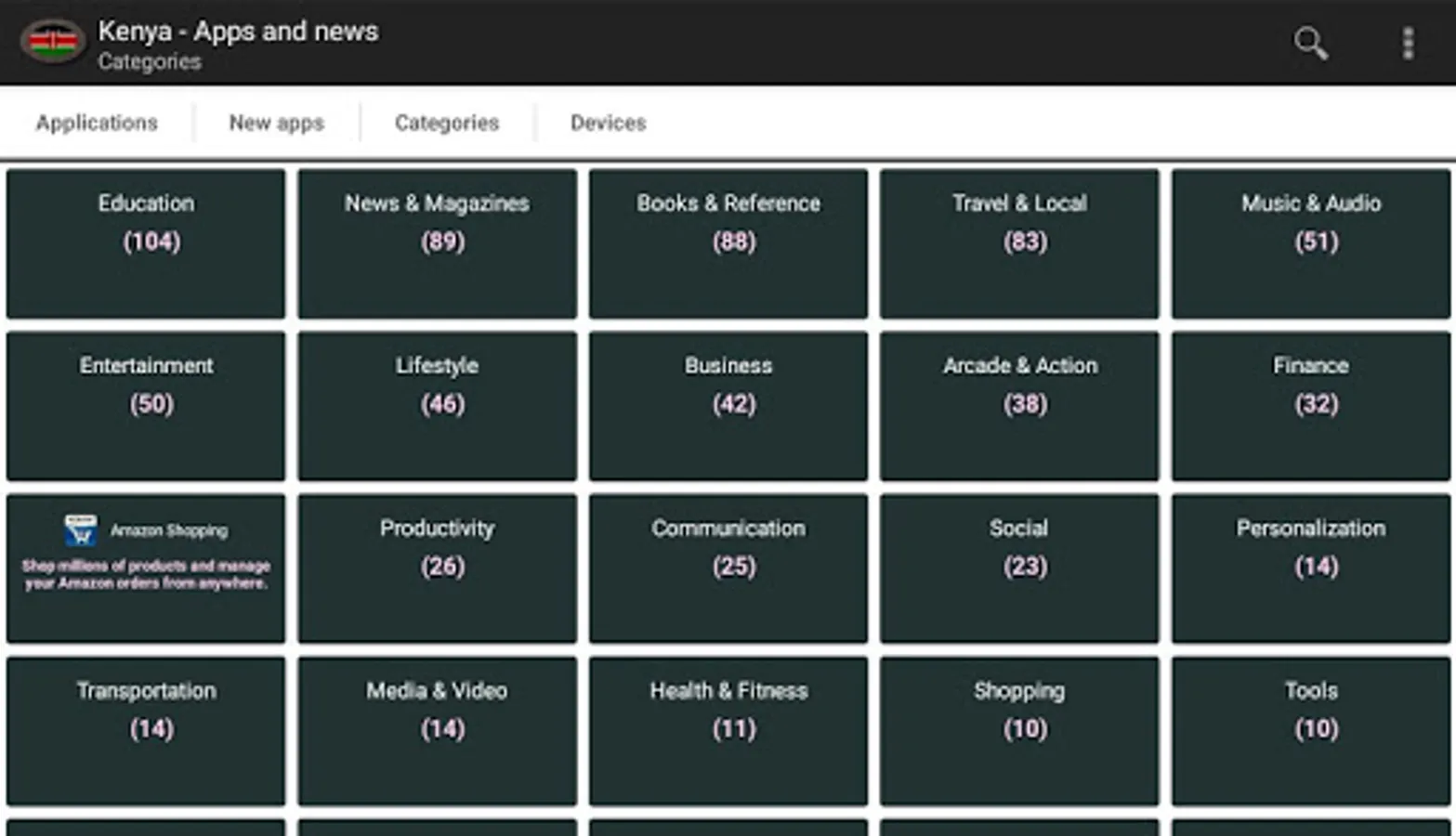The height and width of the screenshot is (836, 1456).
Task: Select the Categories tab
Action: [447, 123]
